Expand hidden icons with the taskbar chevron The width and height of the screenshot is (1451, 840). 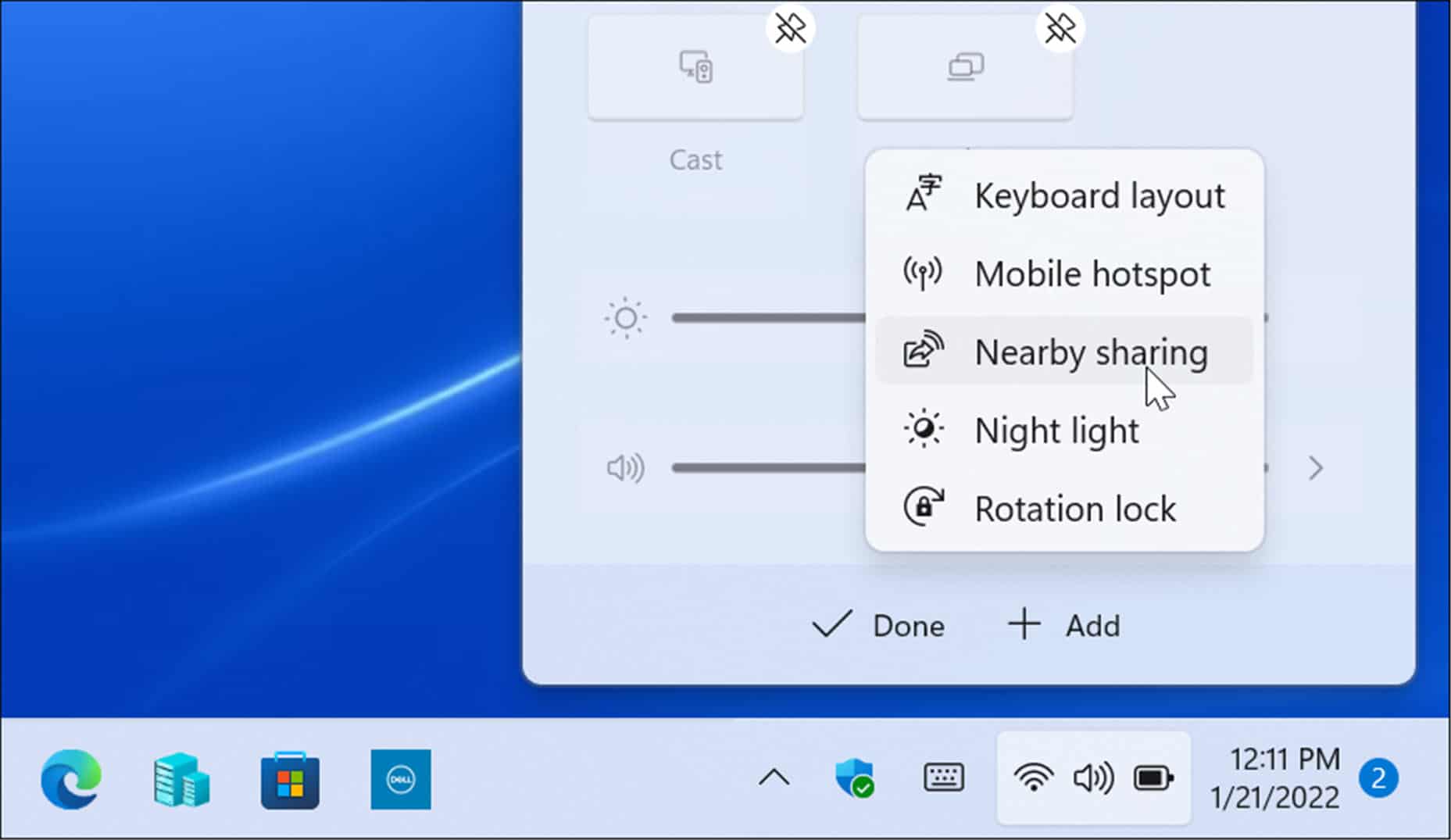tap(773, 777)
